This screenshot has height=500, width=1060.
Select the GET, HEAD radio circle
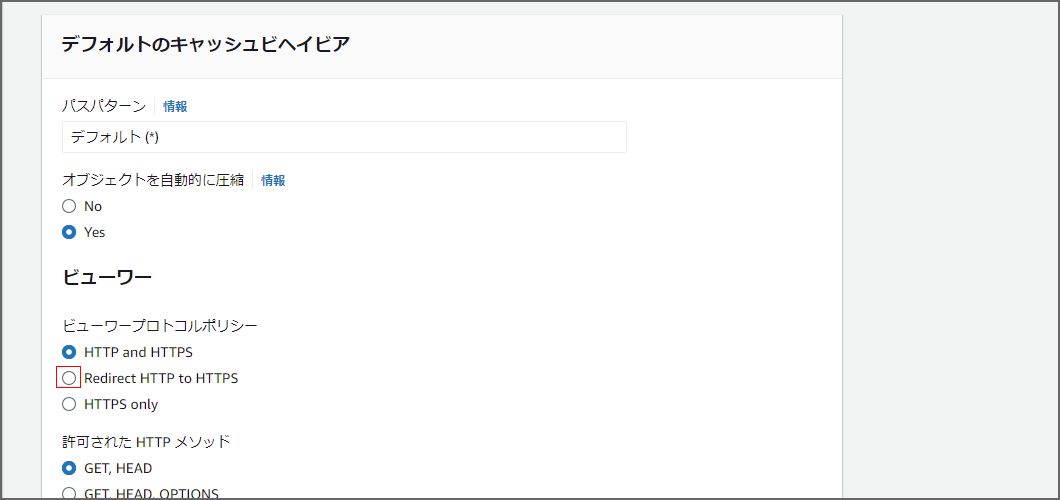pyautogui.click(x=69, y=468)
